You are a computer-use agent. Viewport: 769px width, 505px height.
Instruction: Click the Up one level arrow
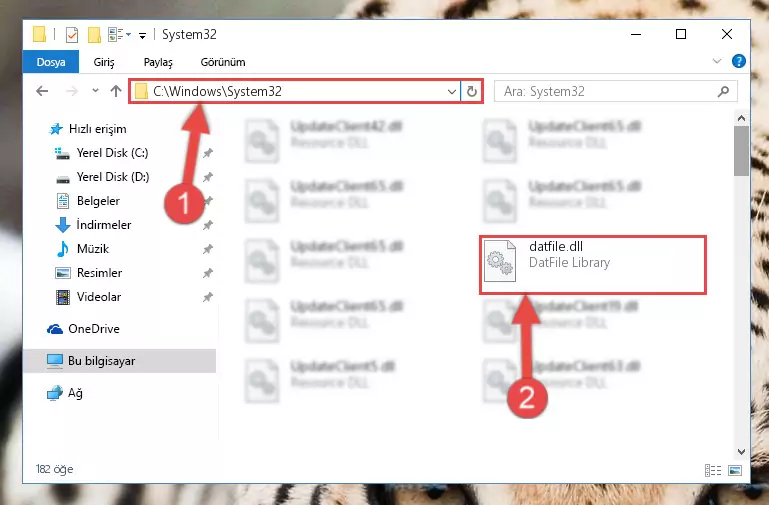(x=116, y=91)
